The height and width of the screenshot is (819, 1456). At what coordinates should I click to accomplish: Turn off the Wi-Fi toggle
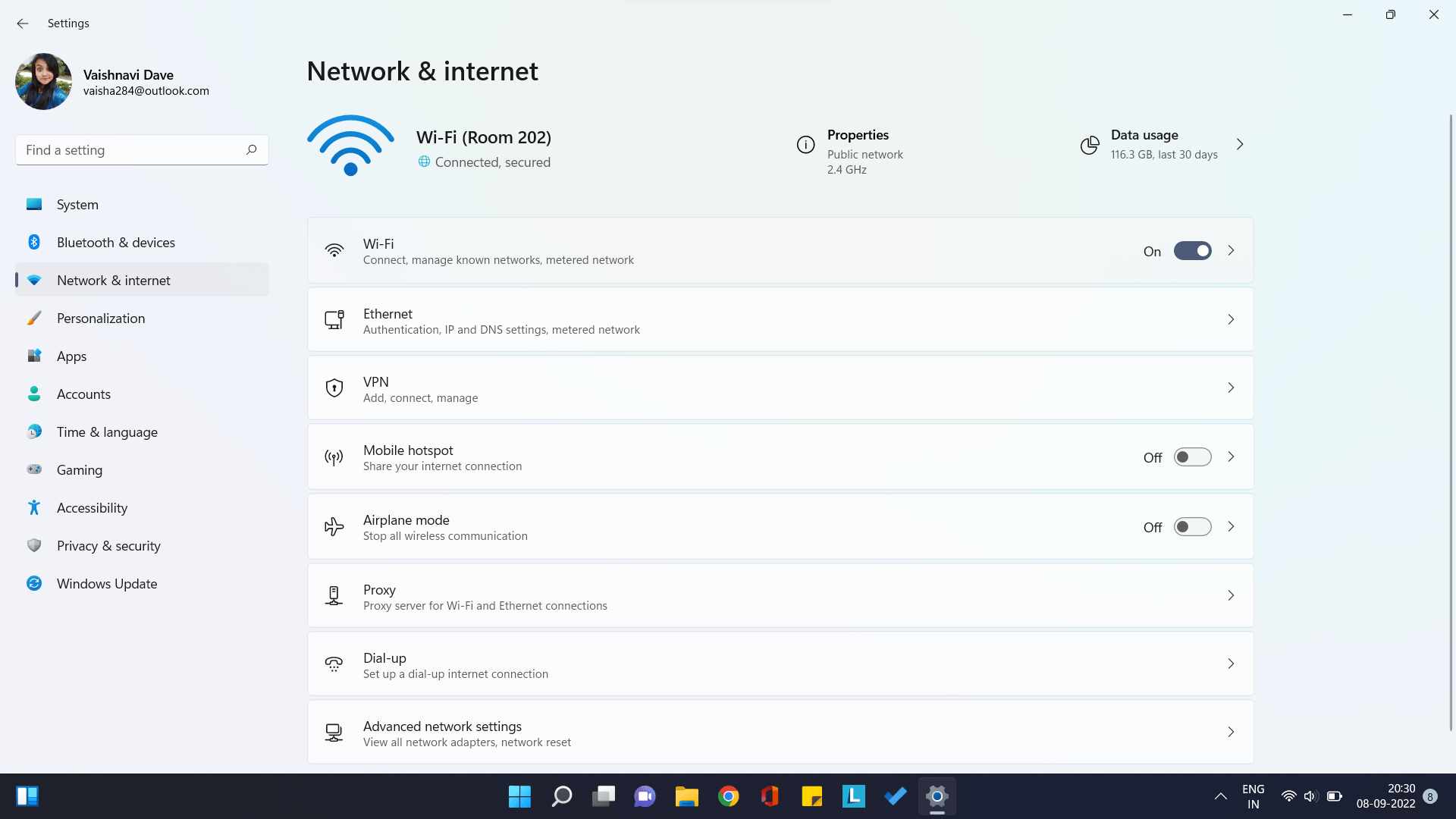(1192, 251)
